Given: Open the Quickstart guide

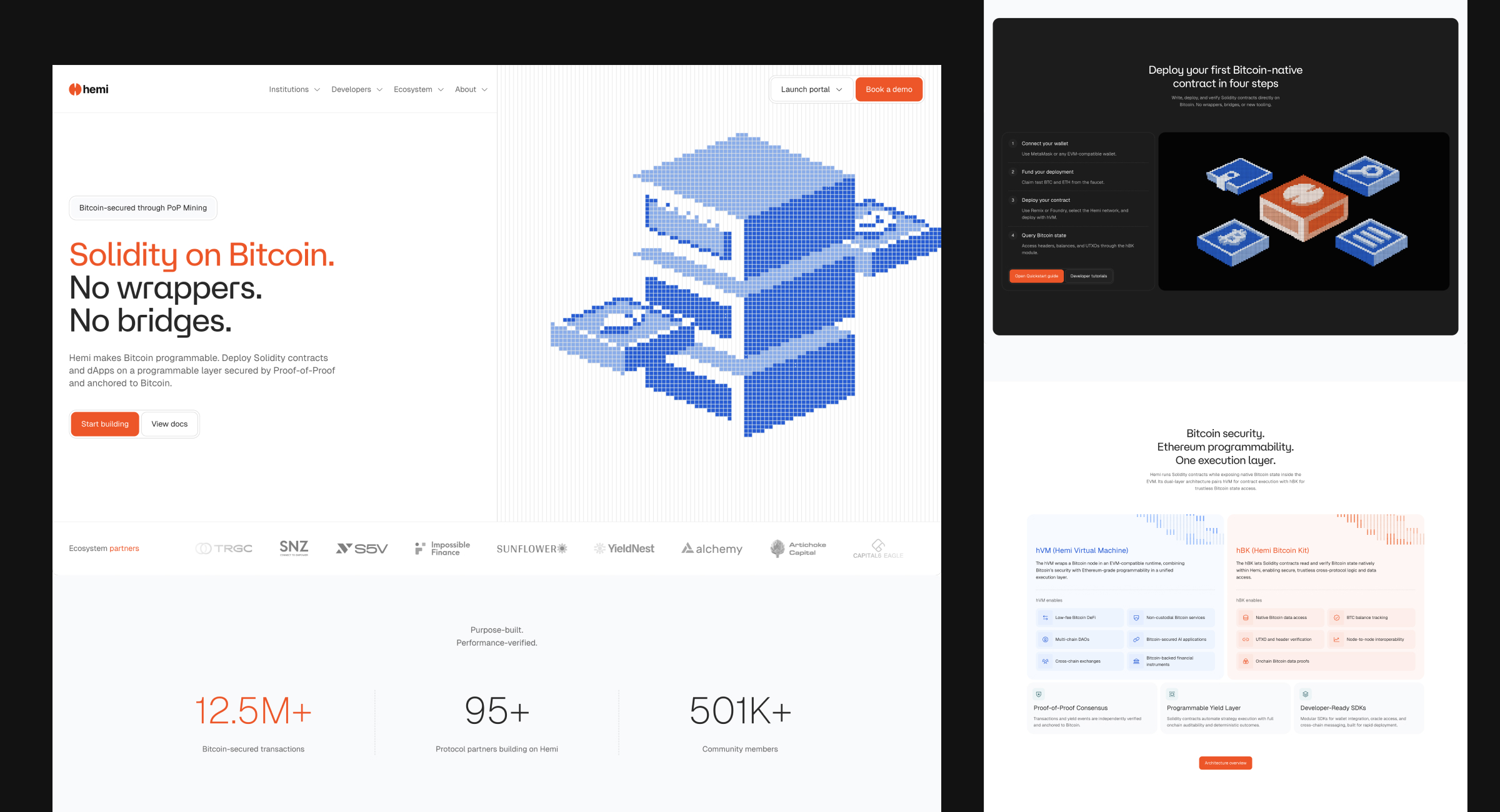Looking at the screenshot, I should pyautogui.click(x=1036, y=275).
